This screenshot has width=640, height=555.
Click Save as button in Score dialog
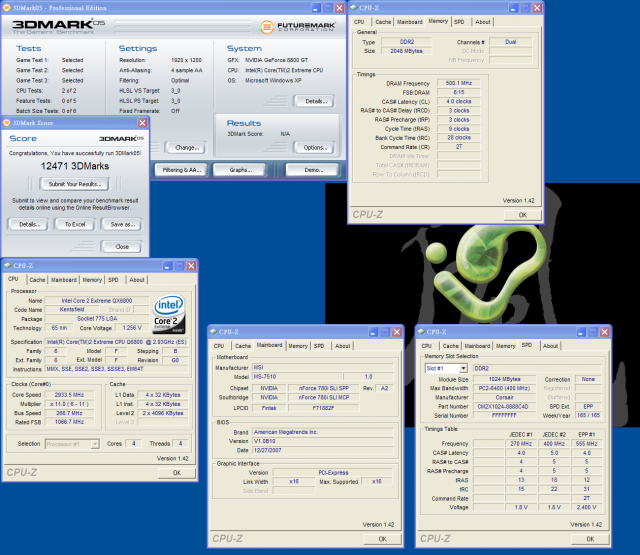pyautogui.click(x=122, y=224)
